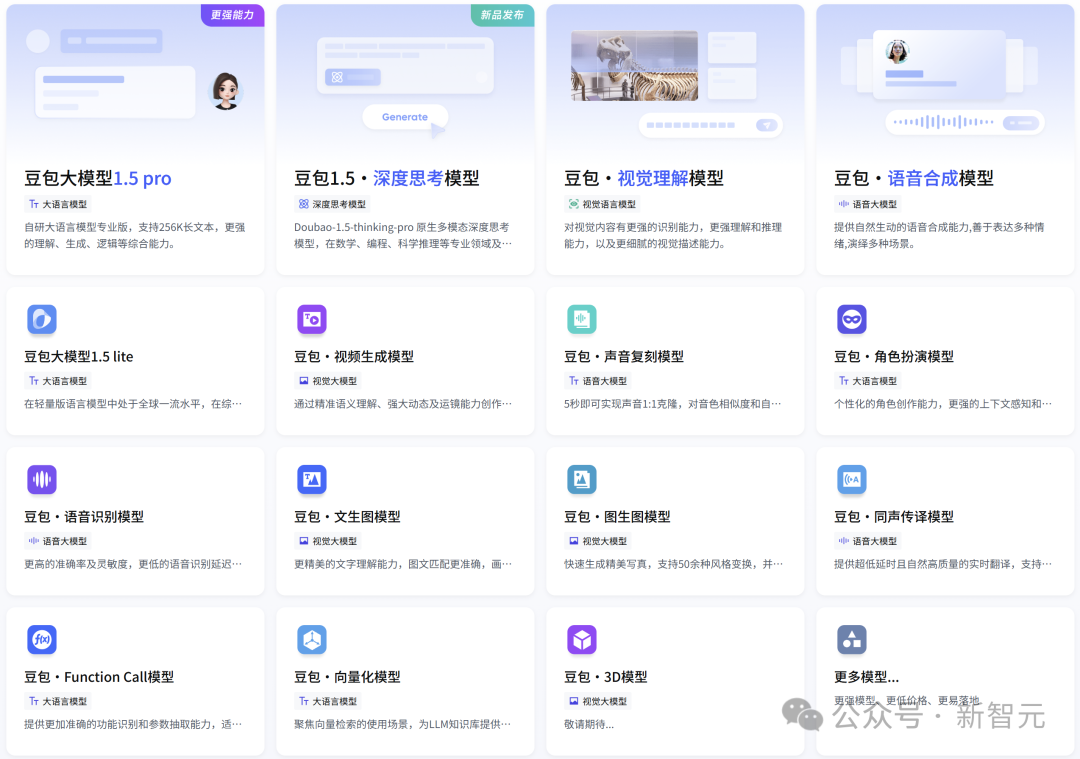Screen dimensions: 1080x759
Task: Open the 豆包·图生图模型 icon
Action: pyautogui.click(x=582, y=479)
